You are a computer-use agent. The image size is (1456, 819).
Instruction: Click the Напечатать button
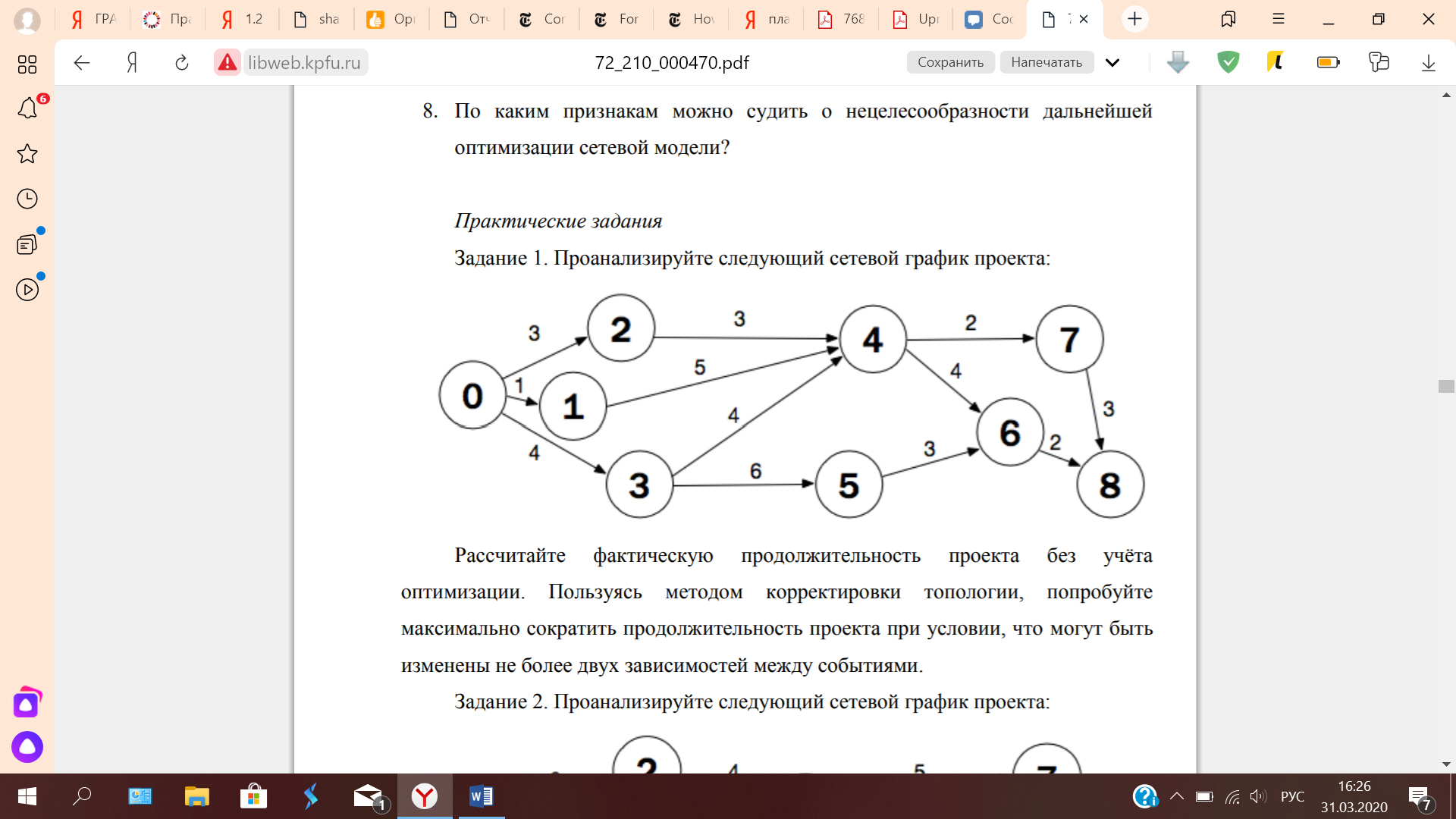(1046, 62)
